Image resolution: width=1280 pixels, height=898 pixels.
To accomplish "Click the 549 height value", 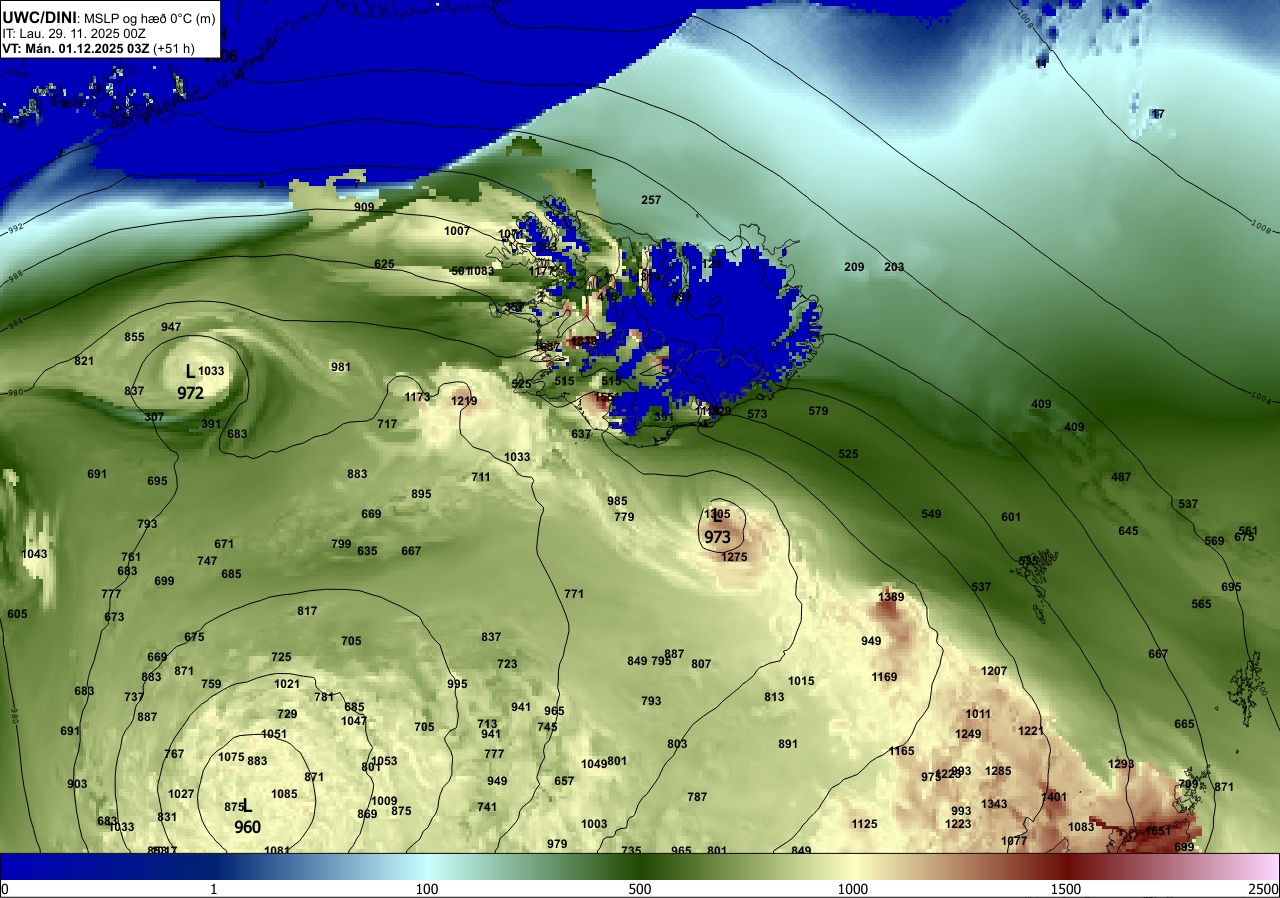I will pos(931,514).
